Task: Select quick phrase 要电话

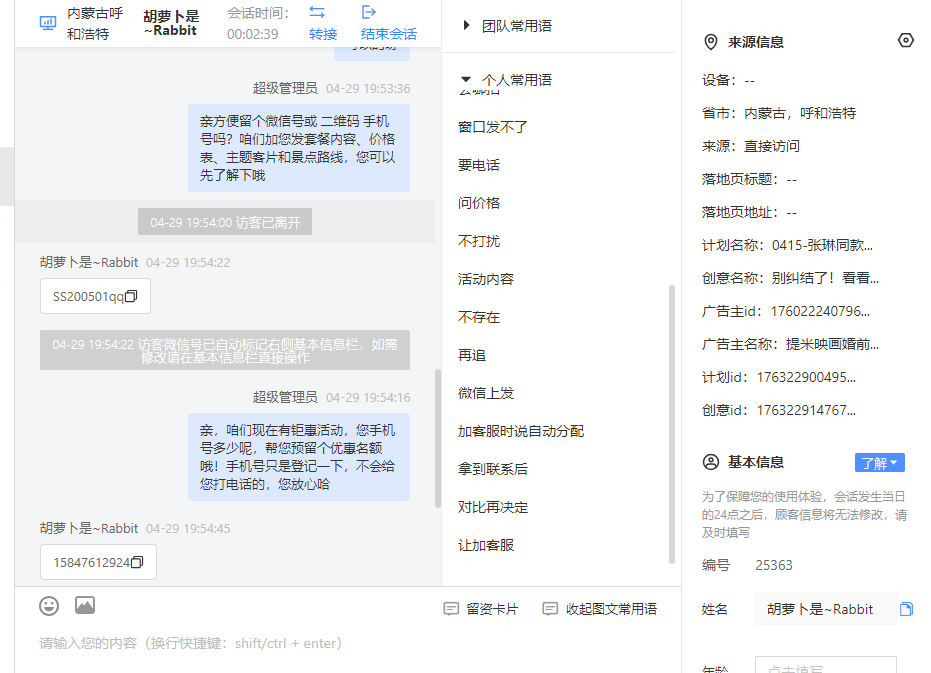Action: (479, 165)
